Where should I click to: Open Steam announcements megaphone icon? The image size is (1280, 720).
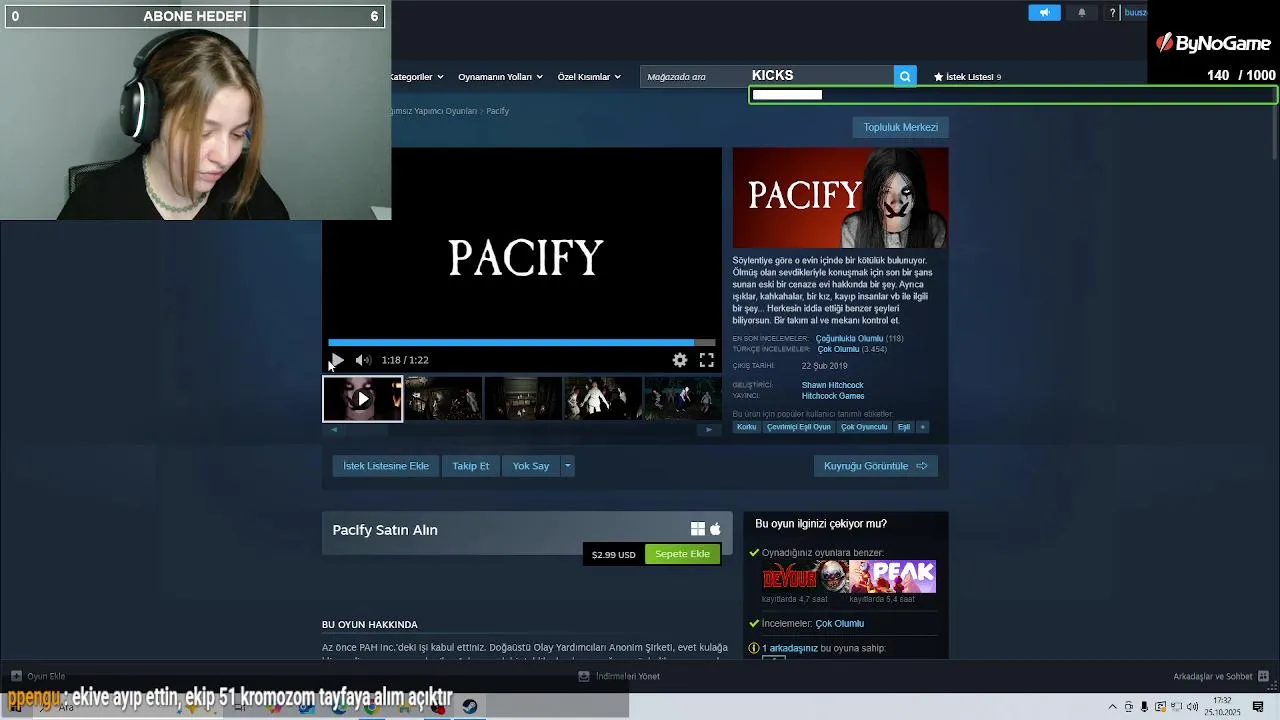pos(1044,13)
